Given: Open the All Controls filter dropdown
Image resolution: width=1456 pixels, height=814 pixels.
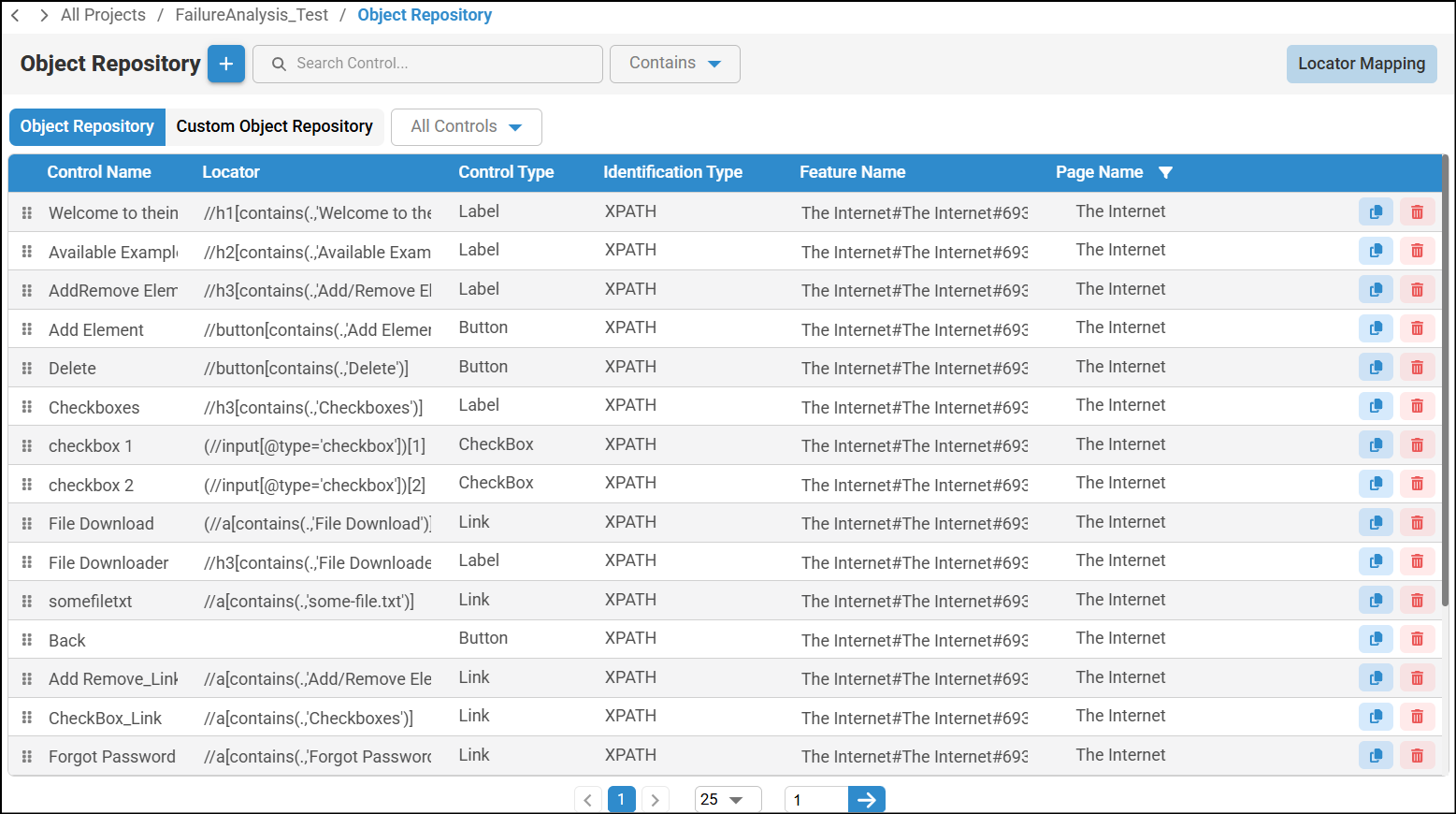Looking at the screenshot, I should [x=467, y=127].
